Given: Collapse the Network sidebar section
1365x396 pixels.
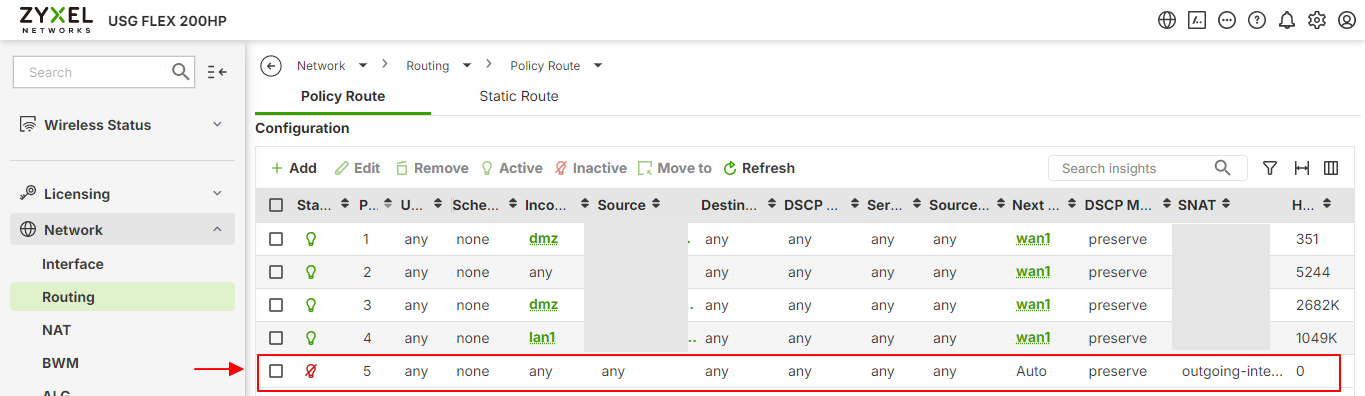Looking at the screenshot, I should click(x=217, y=230).
